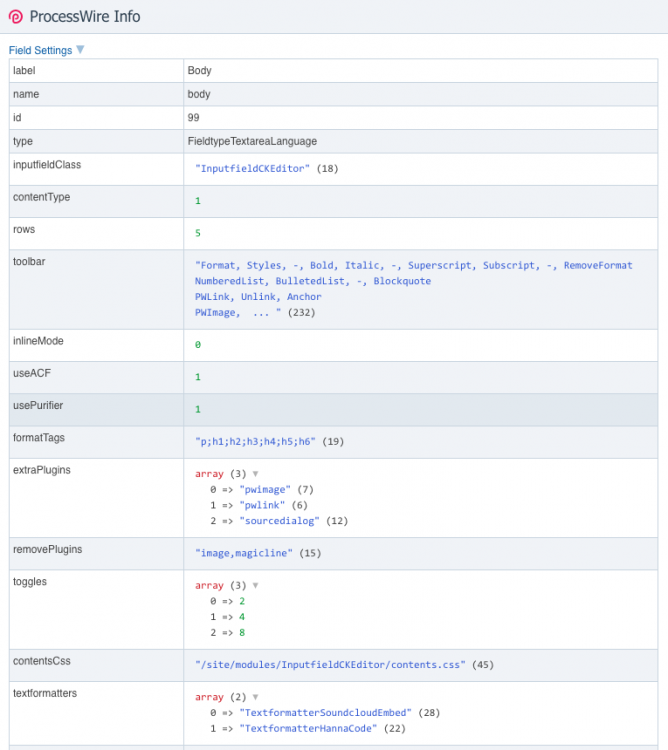Click the ProcessWire logo icon
Viewport: 668px width, 750px height.
click(16, 16)
